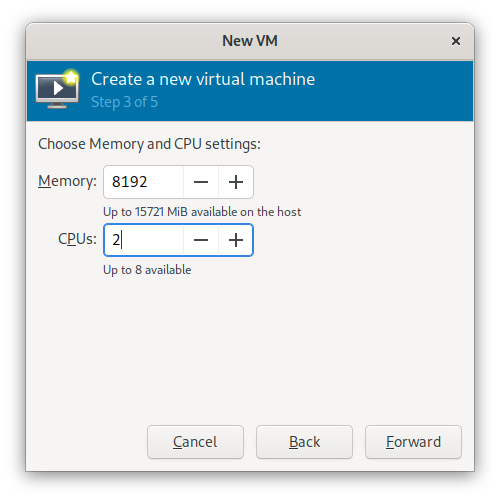Close the New VM dialog window
Image resolution: width=500 pixels, height=500 pixels.
click(456, 41)
